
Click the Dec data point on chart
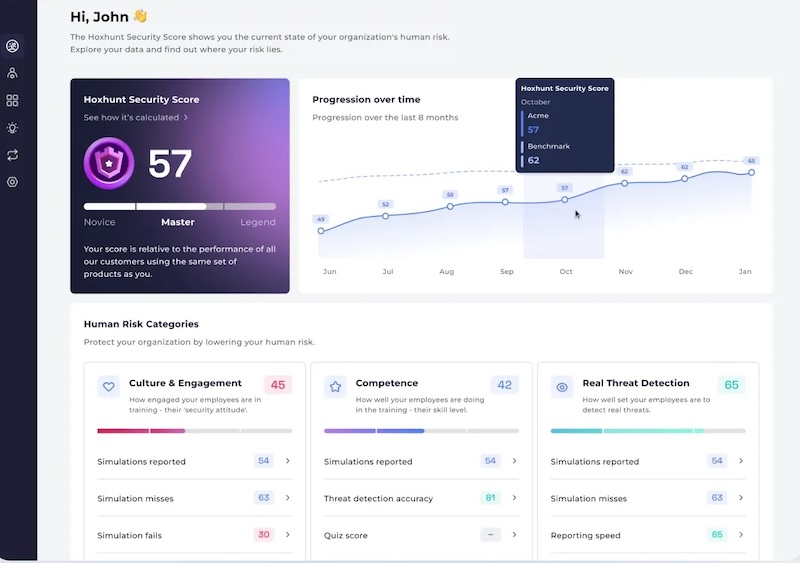tap(685, 179)
